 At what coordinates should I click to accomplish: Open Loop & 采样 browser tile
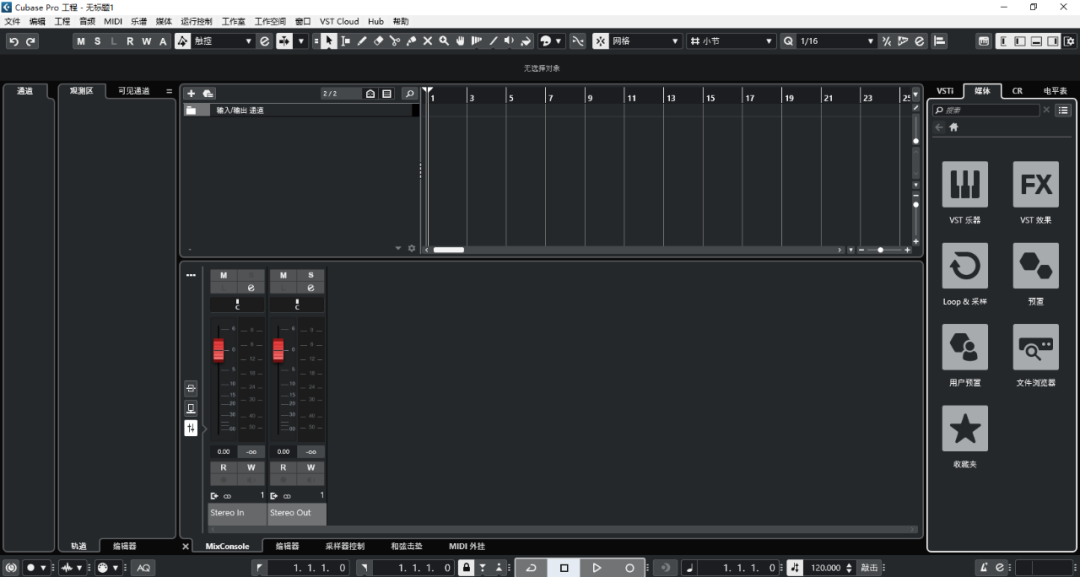click(964, 266)
